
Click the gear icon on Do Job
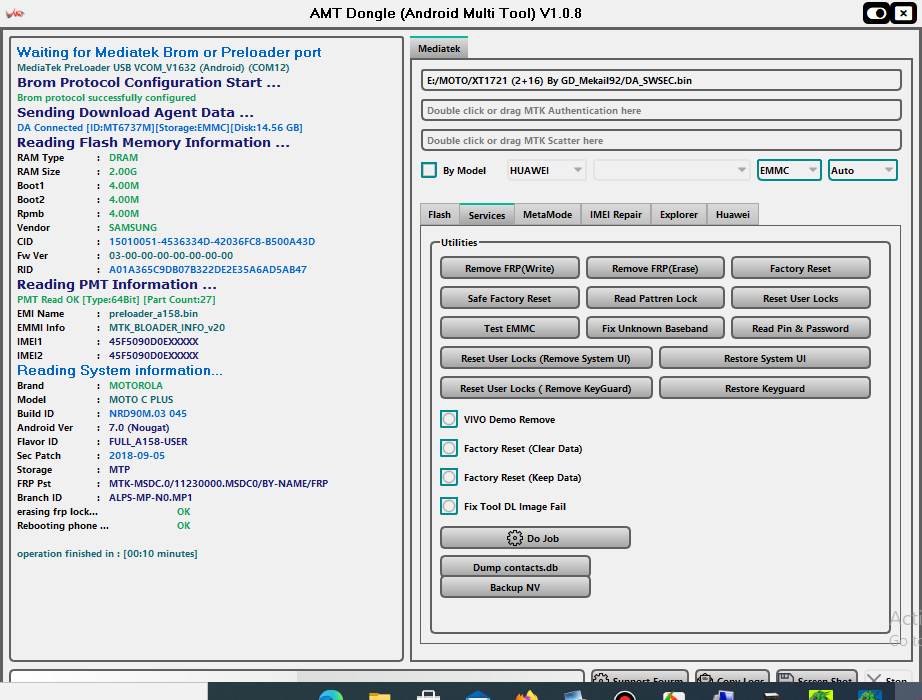pos(515,538)
